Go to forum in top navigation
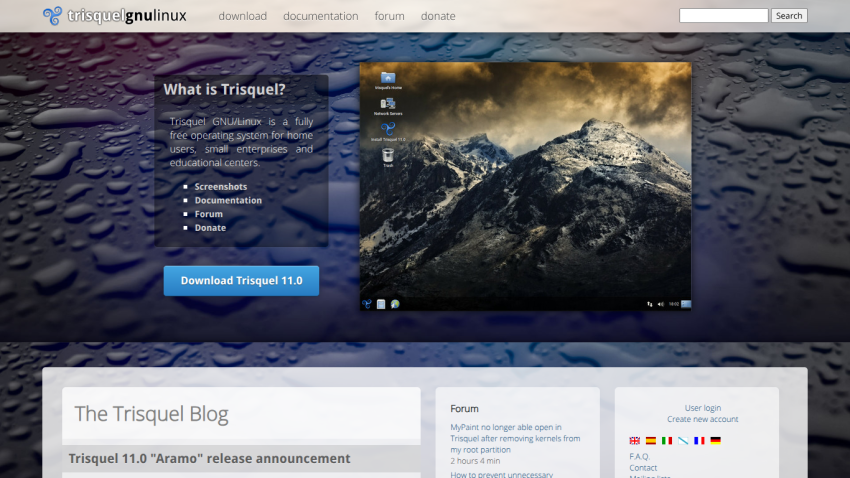The height and width of the screenshot is (478, 850). click(x=389, y=16)
